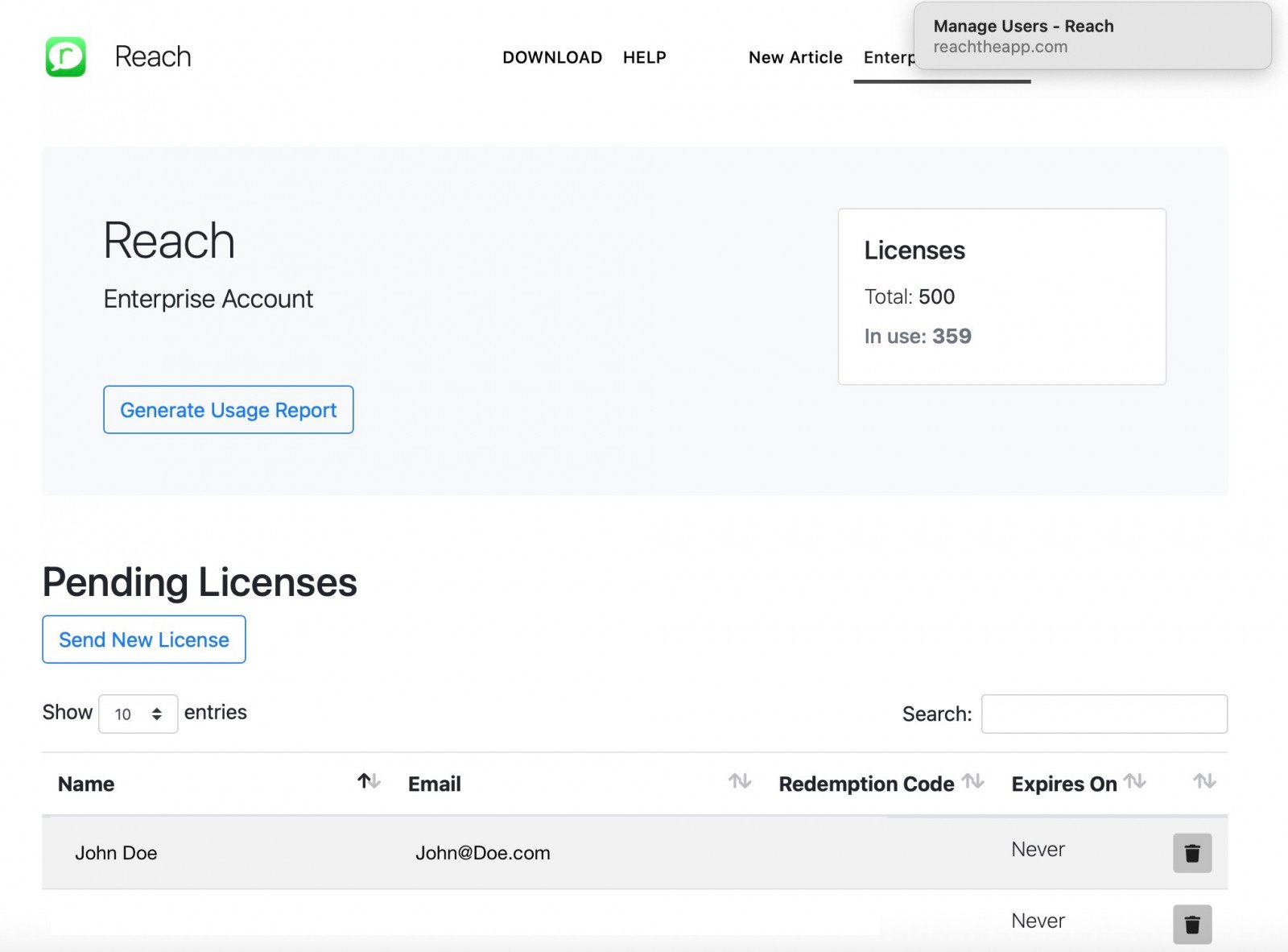Focus the Search input field
The image size is (1288, 952).
1104,714
